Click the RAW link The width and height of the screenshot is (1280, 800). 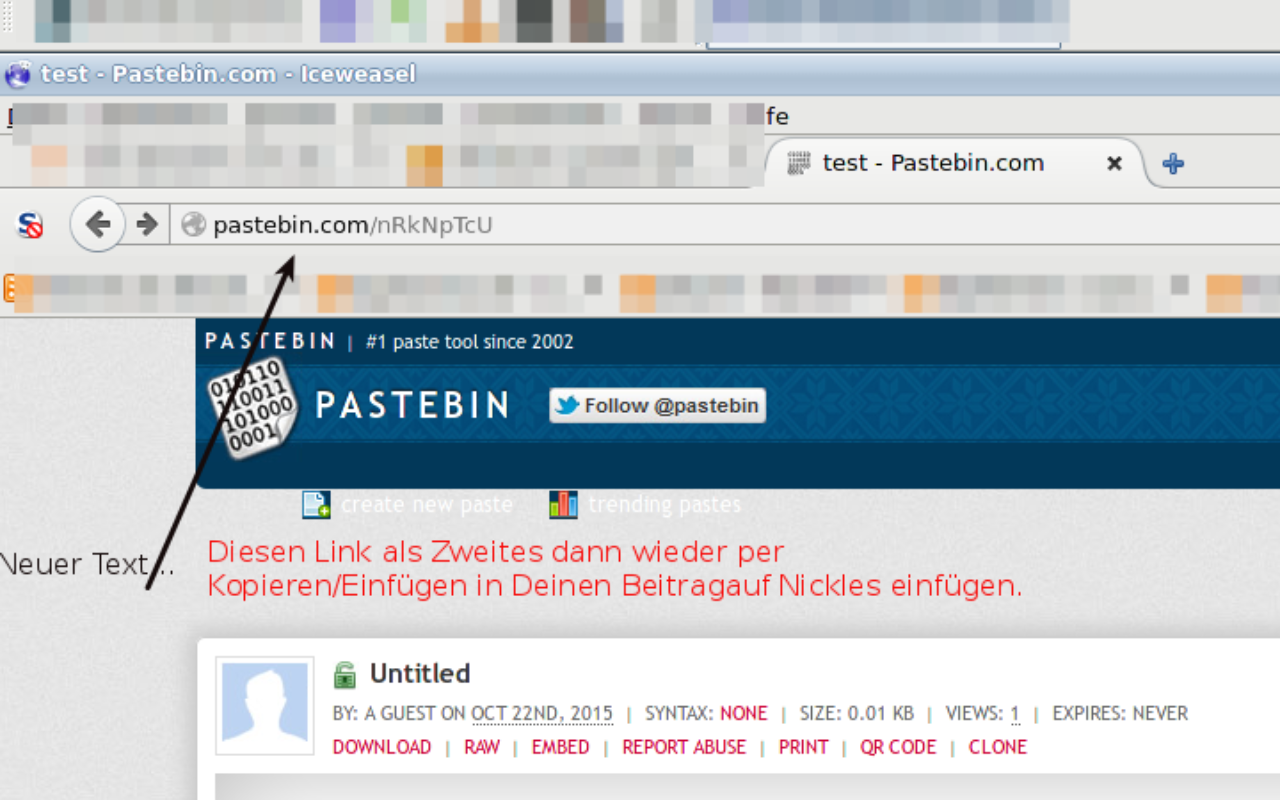click(482, 747)
